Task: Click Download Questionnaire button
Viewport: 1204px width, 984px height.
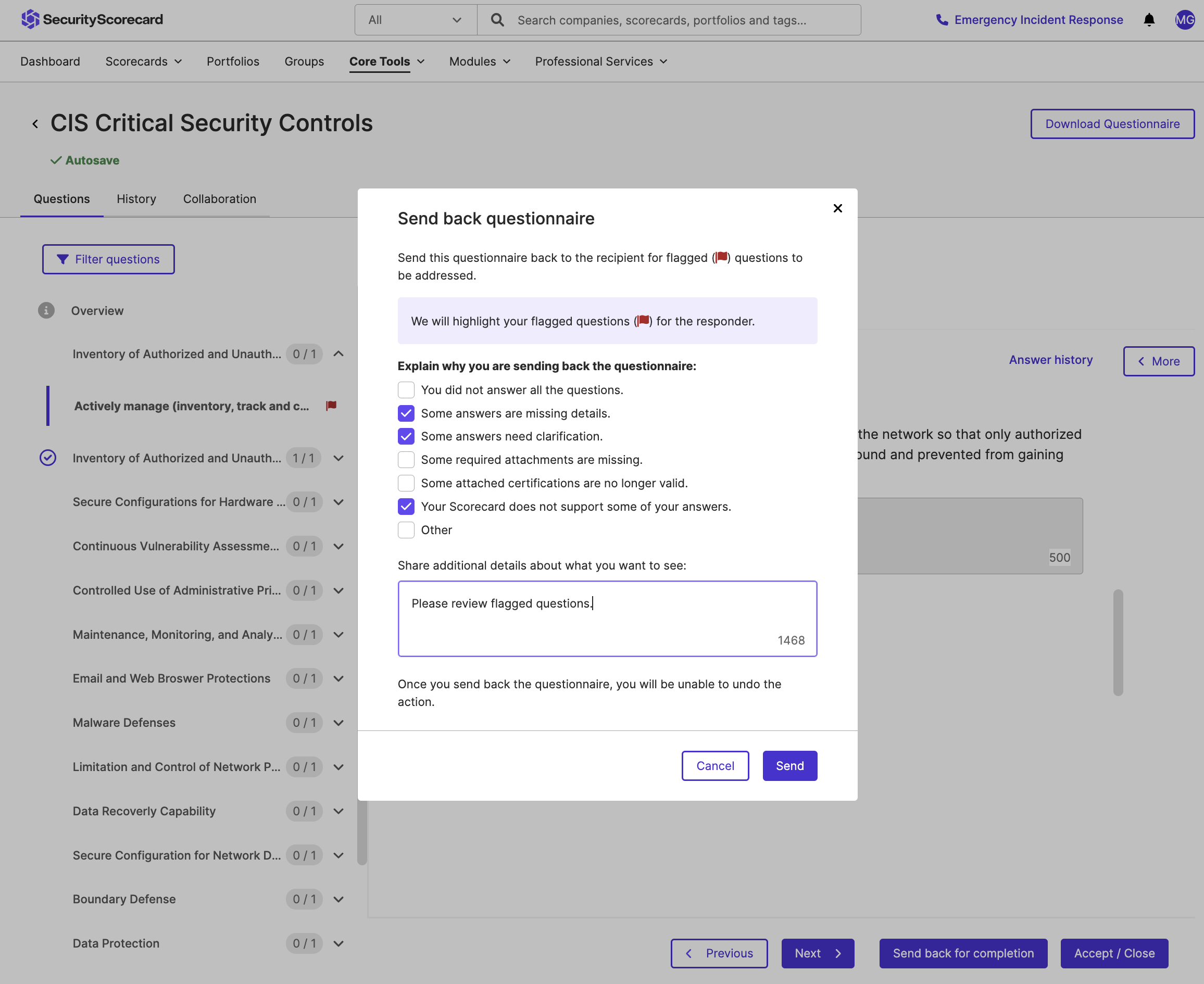Action: (x=1112, y=123)
